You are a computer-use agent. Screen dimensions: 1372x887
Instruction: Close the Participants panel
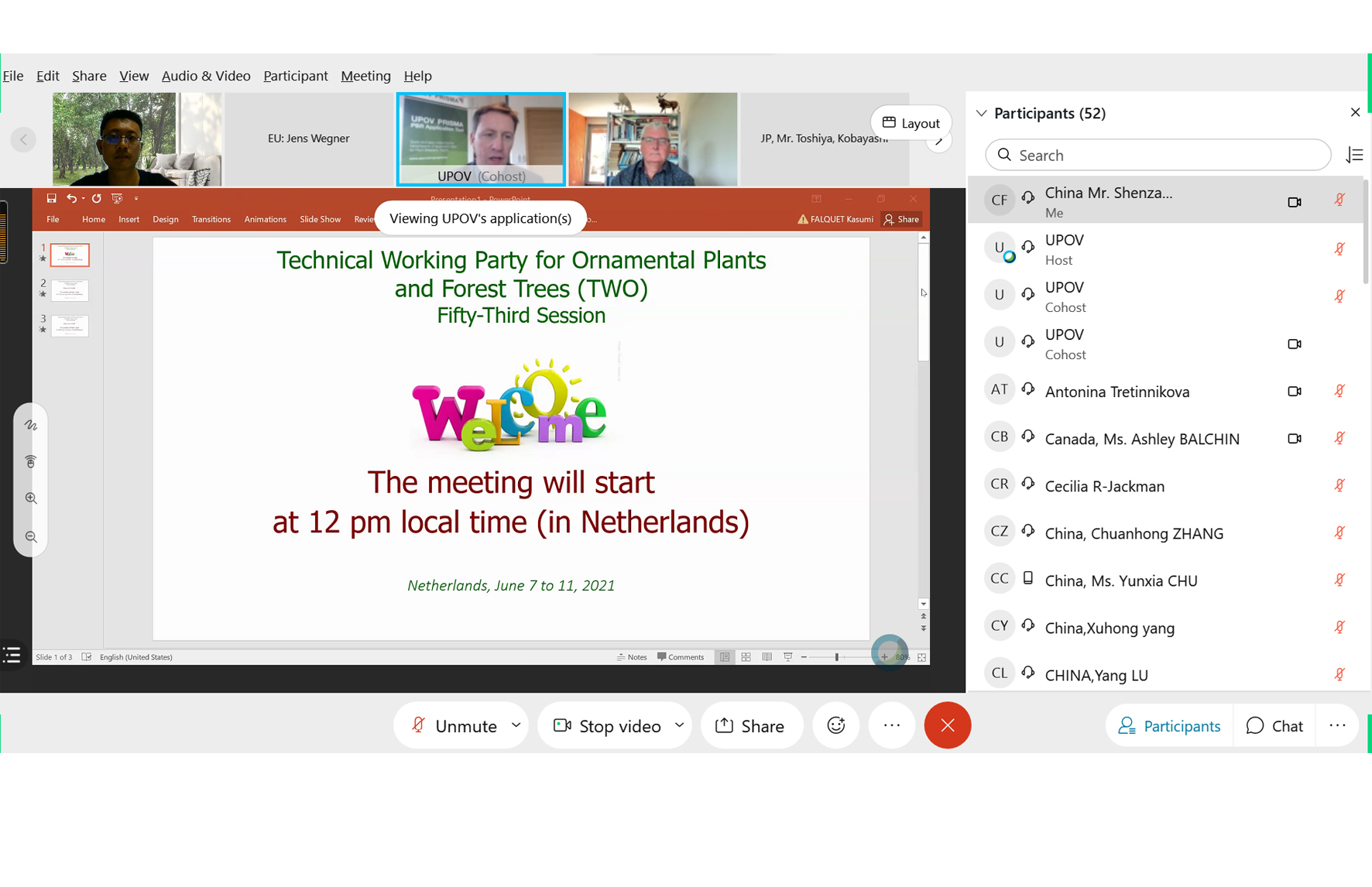(x=1354, y=113)
